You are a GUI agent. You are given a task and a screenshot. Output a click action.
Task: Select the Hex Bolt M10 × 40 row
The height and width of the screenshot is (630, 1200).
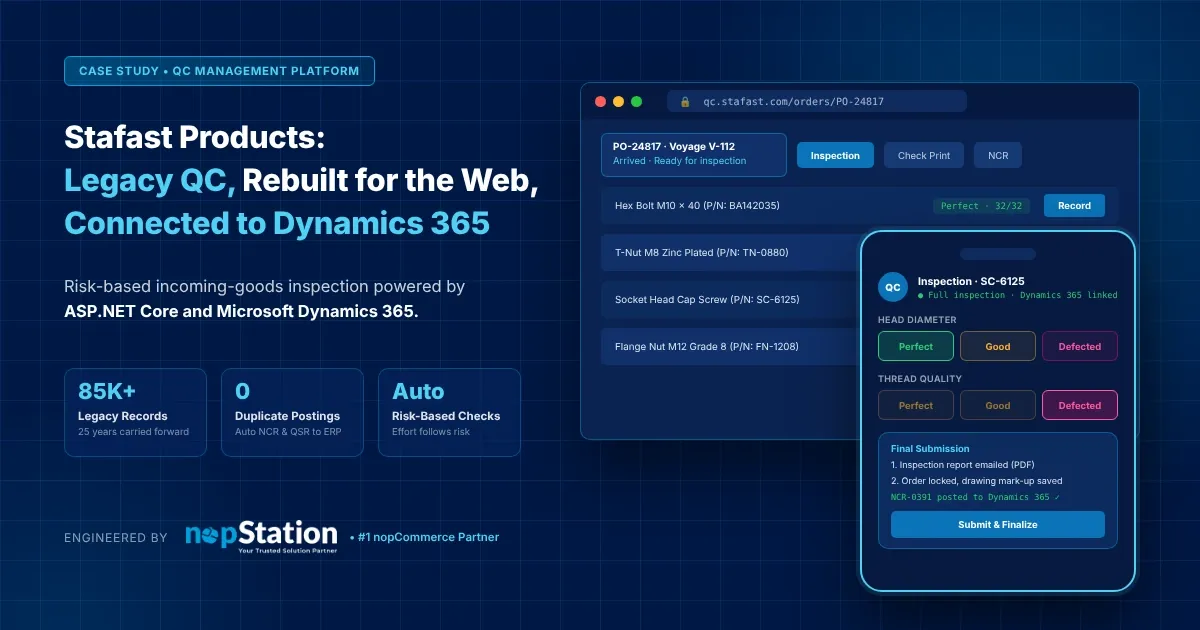point(859,205)
